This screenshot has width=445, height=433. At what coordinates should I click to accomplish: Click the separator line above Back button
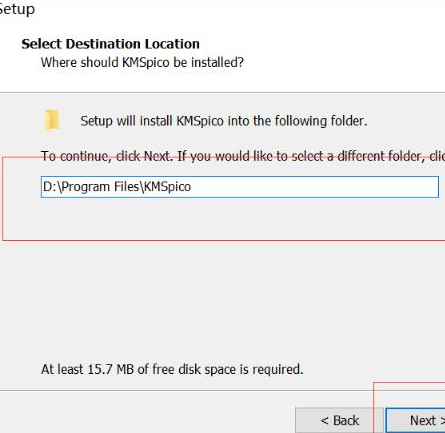click(187, 390)
